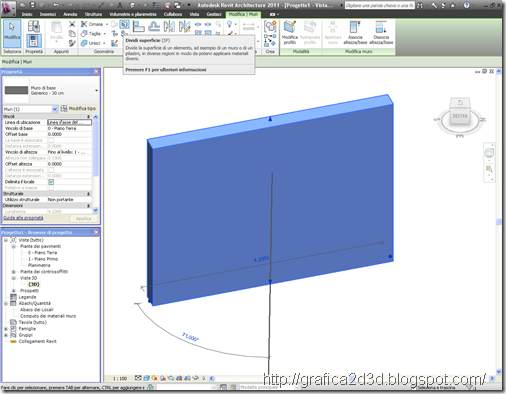
Task: Toggle the Seleziona e trascina checkbox
Action: [413, 387]
